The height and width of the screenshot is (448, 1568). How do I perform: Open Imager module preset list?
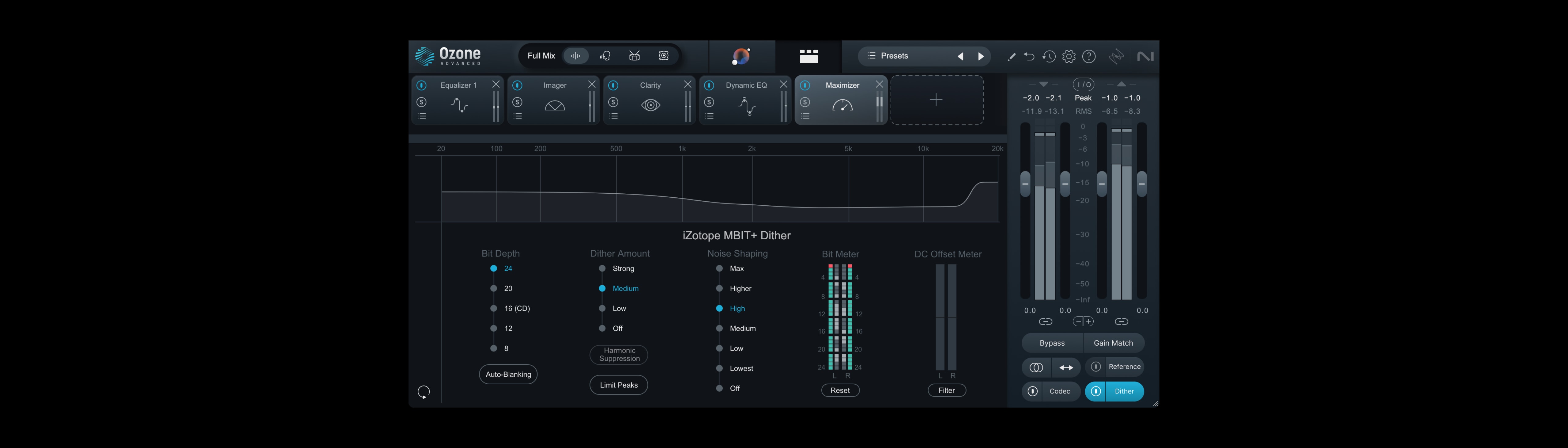coord(517,116)
